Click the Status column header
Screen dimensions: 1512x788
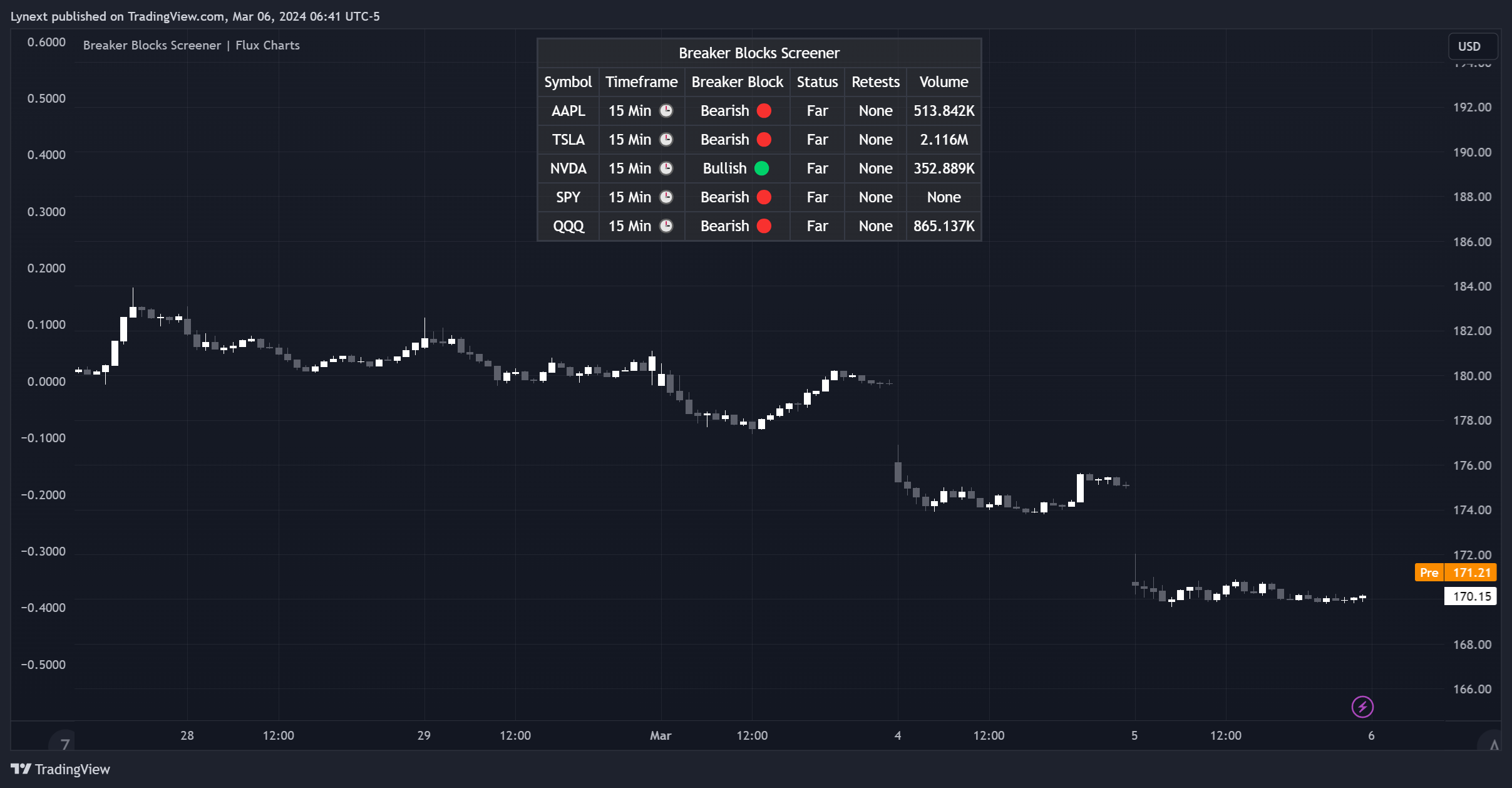click(817, 81)
